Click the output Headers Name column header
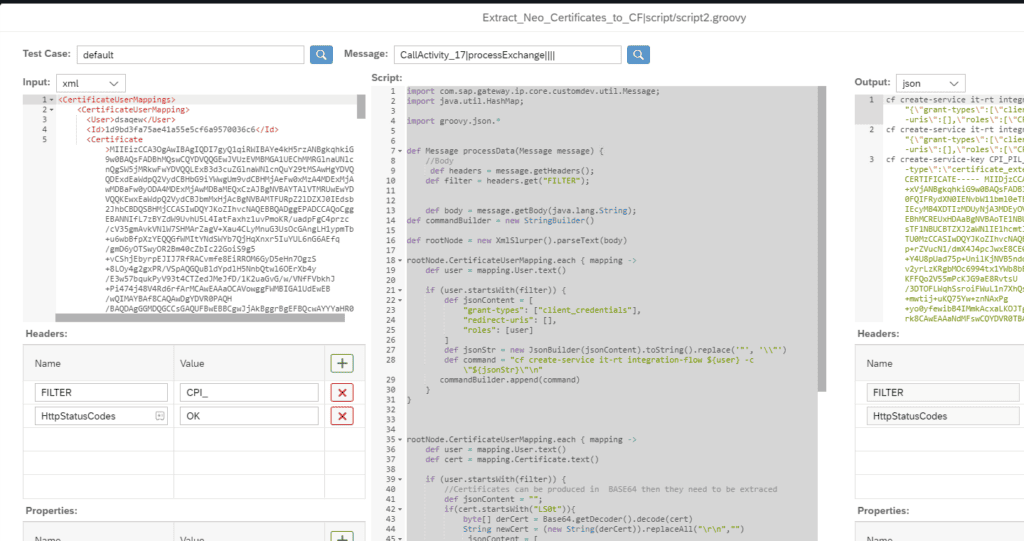Viewport: 1024px width, 541px height. (880, 363)
